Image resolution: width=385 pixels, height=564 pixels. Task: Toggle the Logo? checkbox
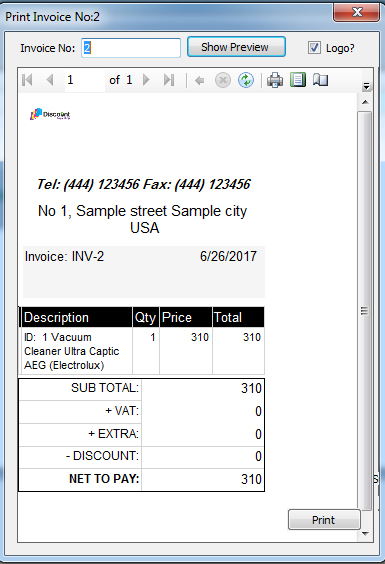pyautogui.click(x=314, y=47)
